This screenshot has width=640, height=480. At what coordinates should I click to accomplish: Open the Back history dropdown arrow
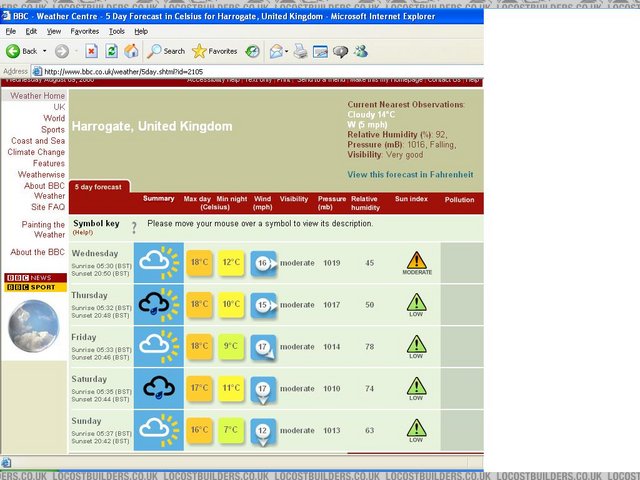point(44,51)
